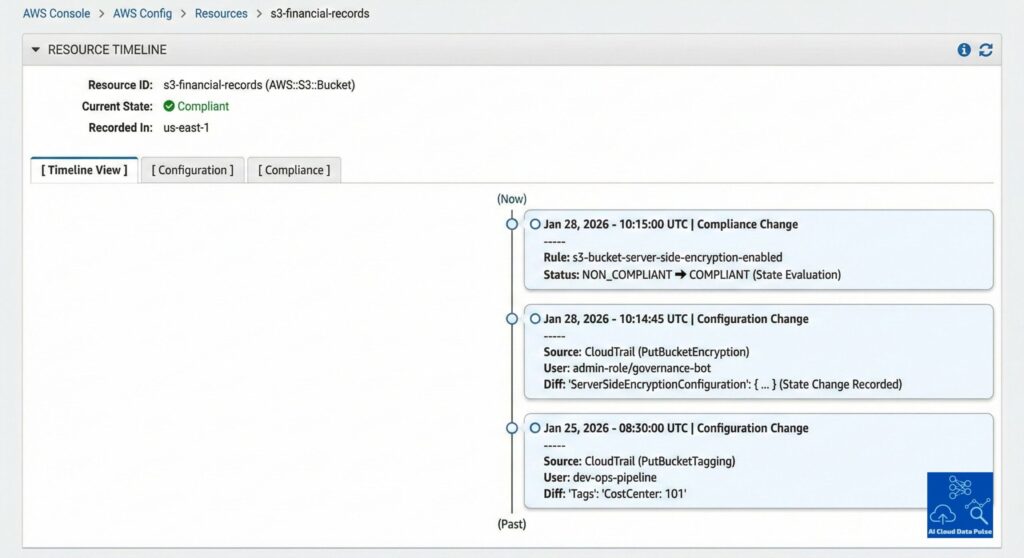Open AWS Config breadcrumb link
The width and height of the screenshot is (1024, 558).
point(142,13)
